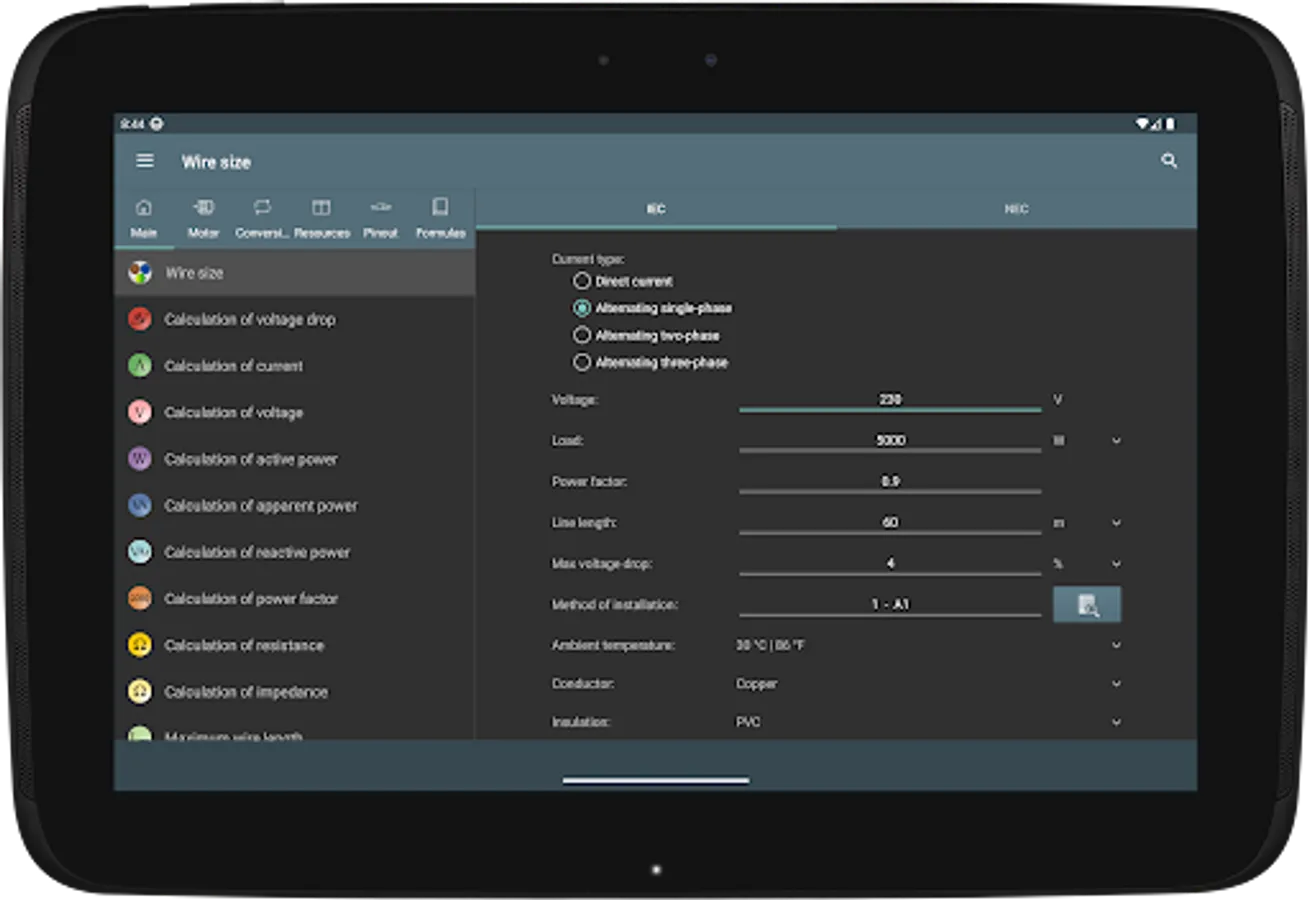The width and height of the screenshot is (1309, 900).
Task: Select the Direct current radio button
Action: click(582, 282)
